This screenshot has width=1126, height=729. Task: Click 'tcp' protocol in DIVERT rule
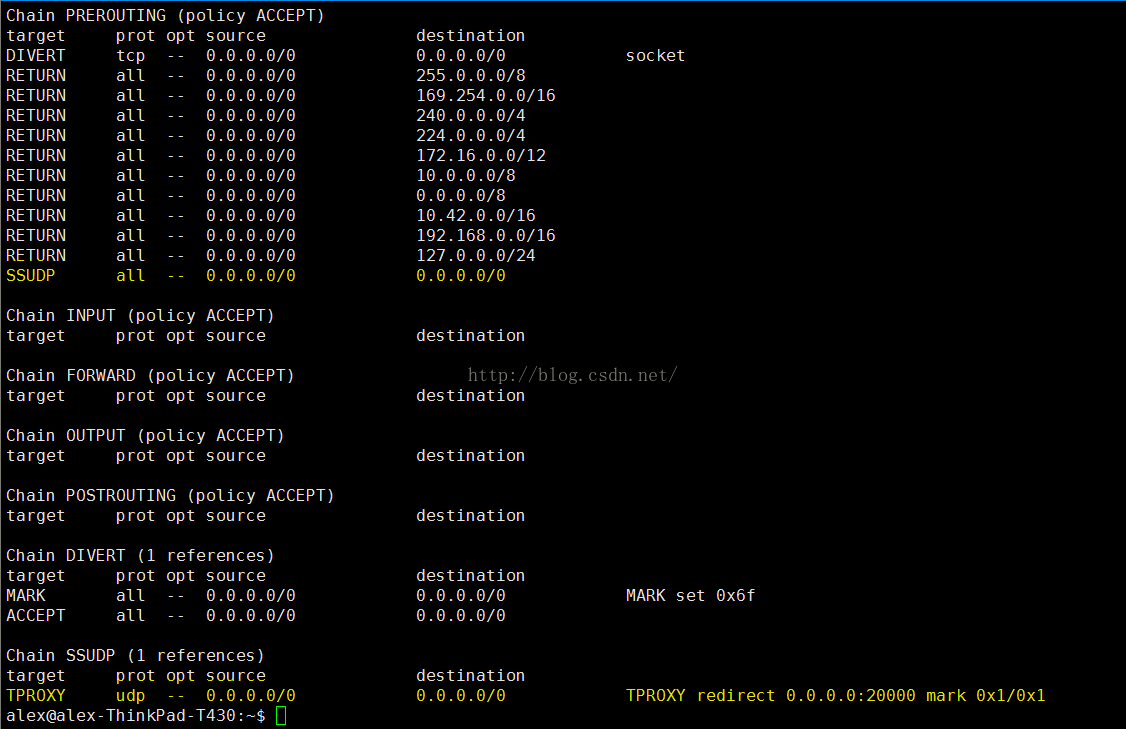[x=131, y=56]
